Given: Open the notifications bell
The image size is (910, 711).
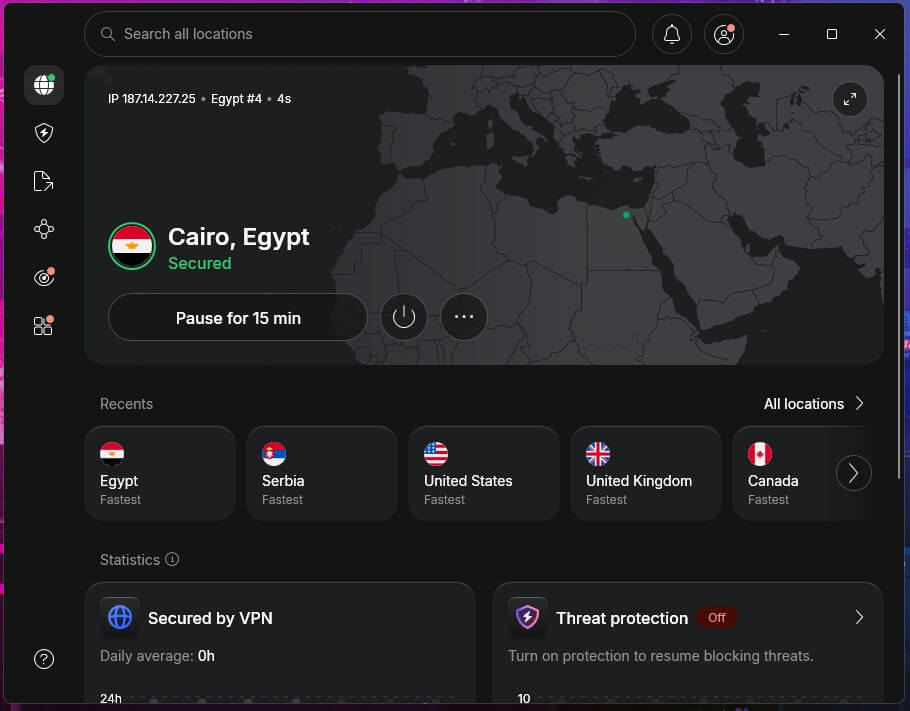Looking at the screenshot, I should click(672, 34).
